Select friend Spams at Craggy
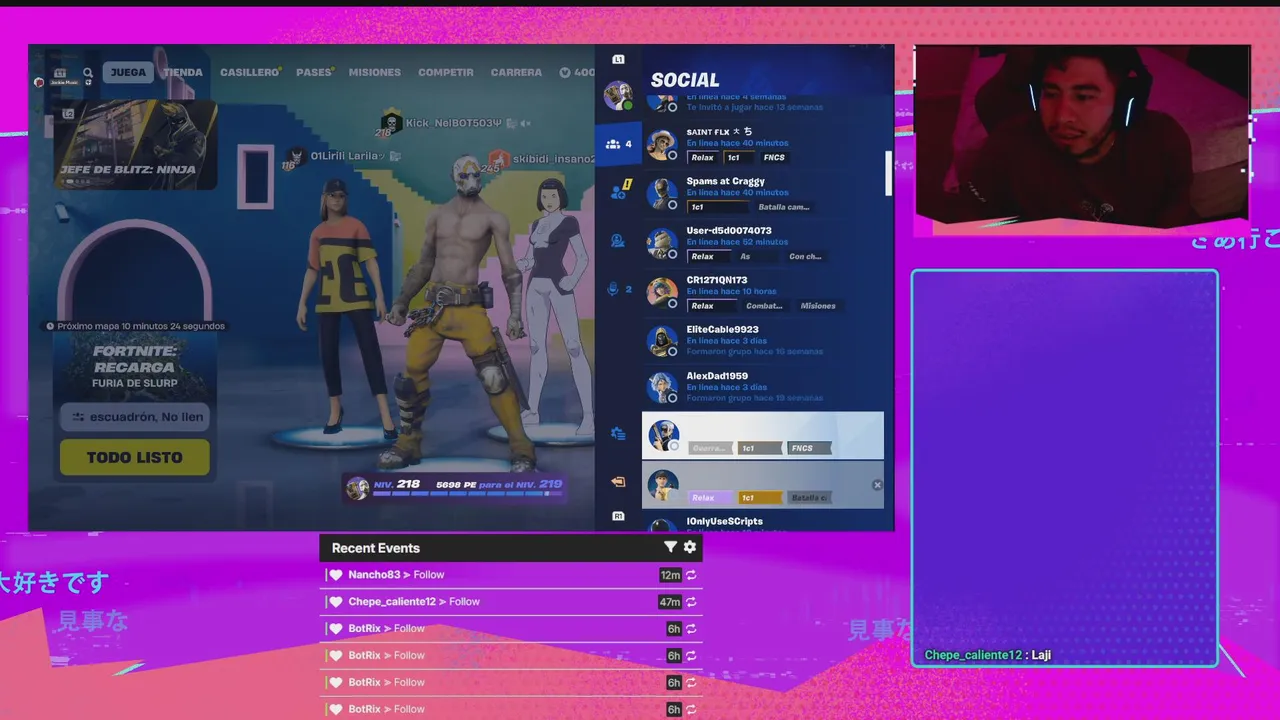 (763, 194)
